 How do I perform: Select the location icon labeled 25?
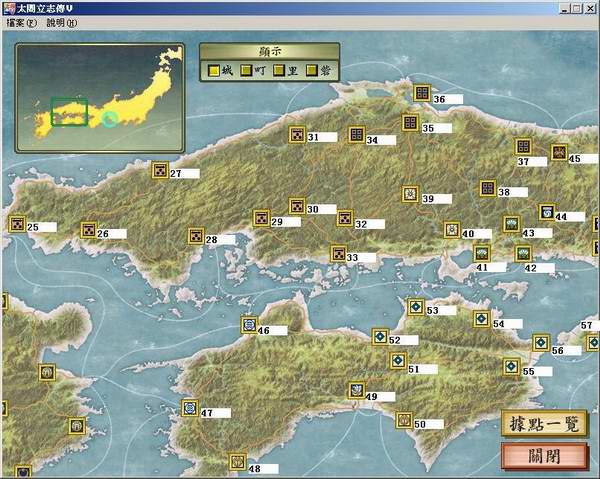(x=17, y=224)
